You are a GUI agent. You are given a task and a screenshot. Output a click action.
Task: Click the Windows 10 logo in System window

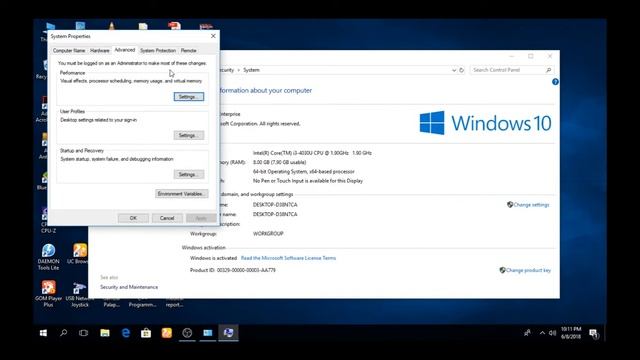[485, 123]
